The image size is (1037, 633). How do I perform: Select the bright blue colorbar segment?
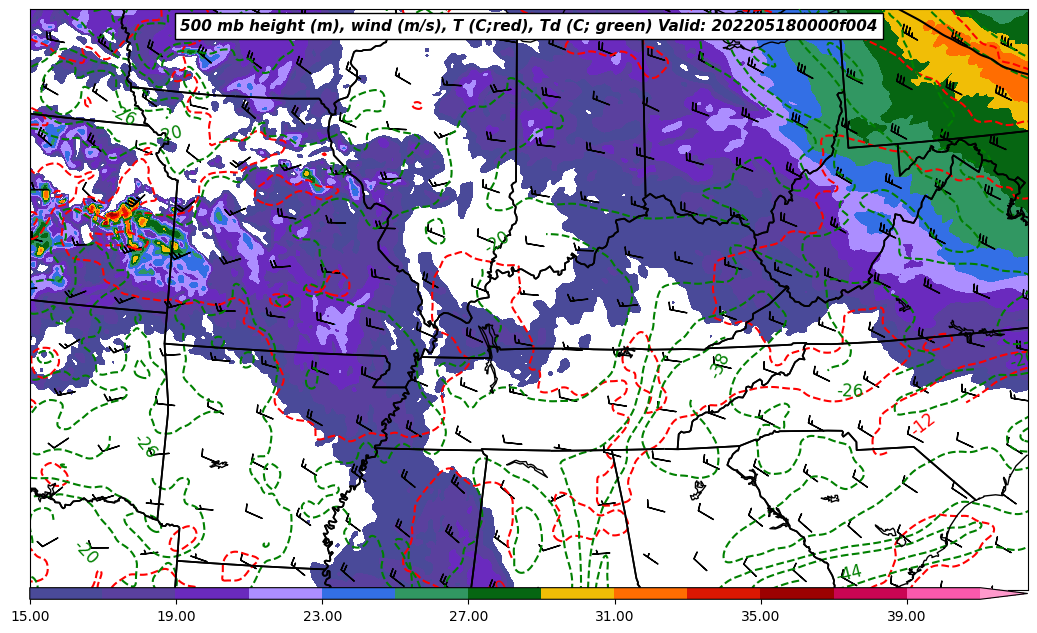click(x=358, y=594)
